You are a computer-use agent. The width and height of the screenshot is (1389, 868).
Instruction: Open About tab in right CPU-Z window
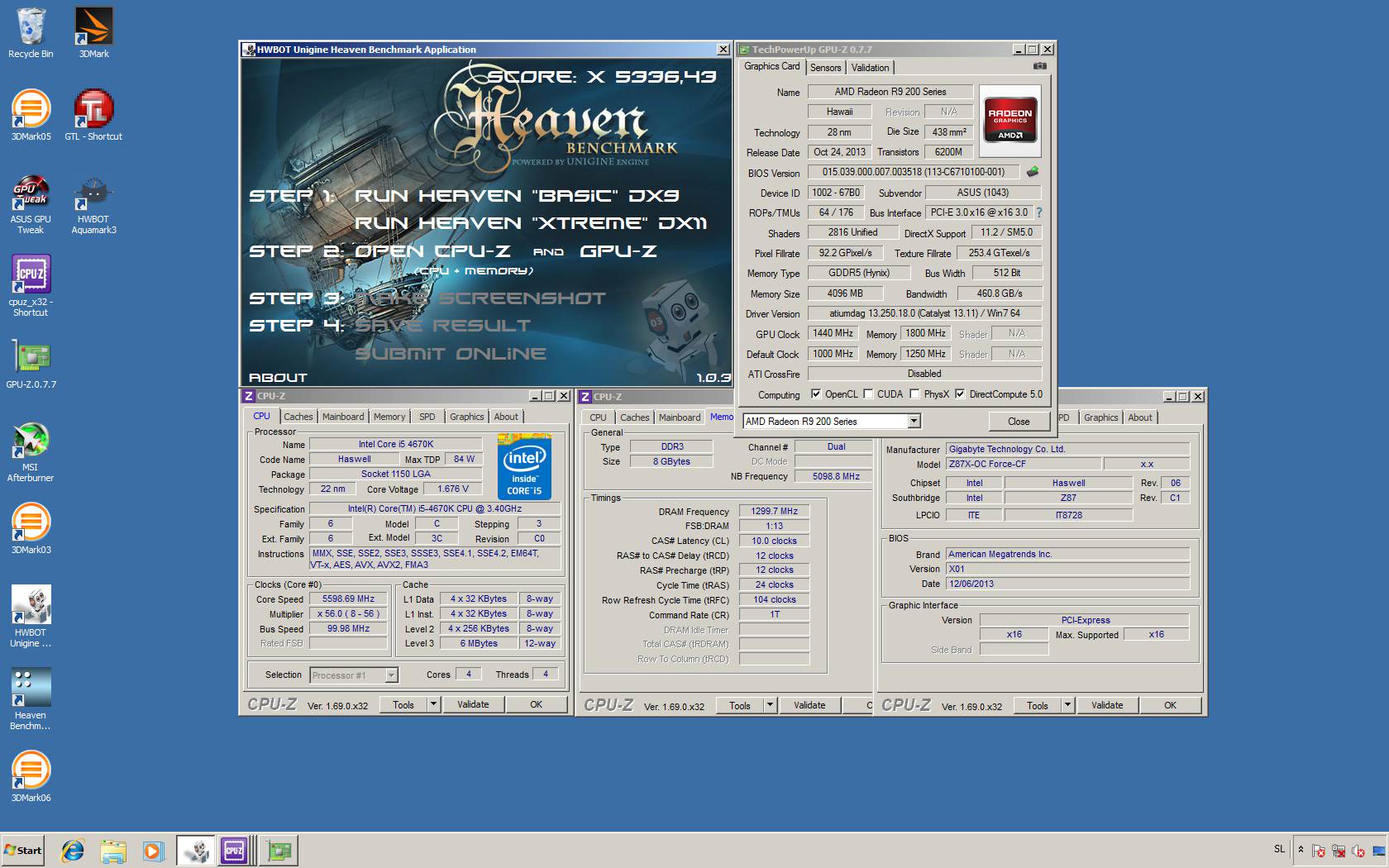click(1140, 417)
